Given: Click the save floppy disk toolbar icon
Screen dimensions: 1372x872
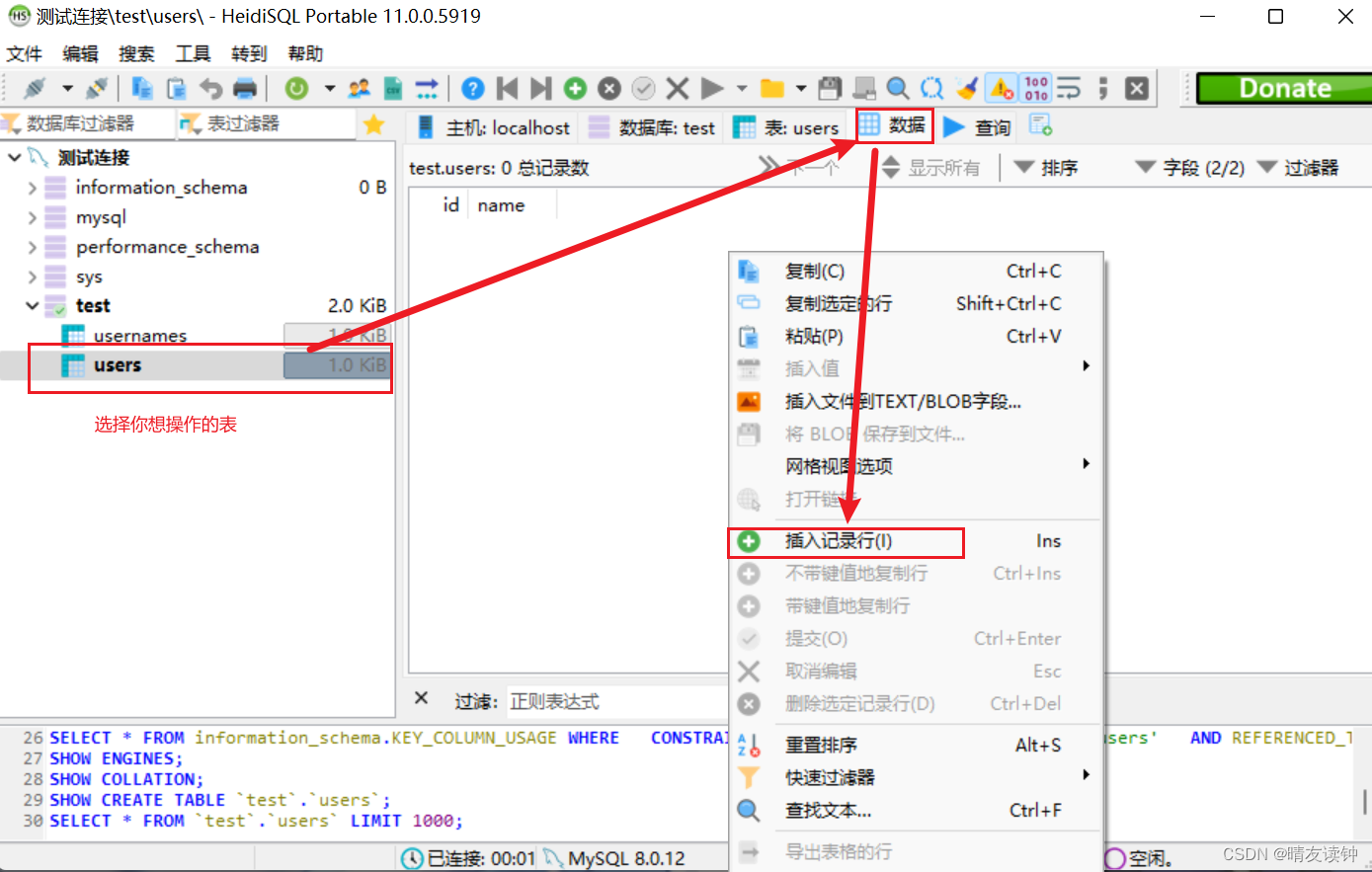Looking at the screenshot, I should coord(830,88).
